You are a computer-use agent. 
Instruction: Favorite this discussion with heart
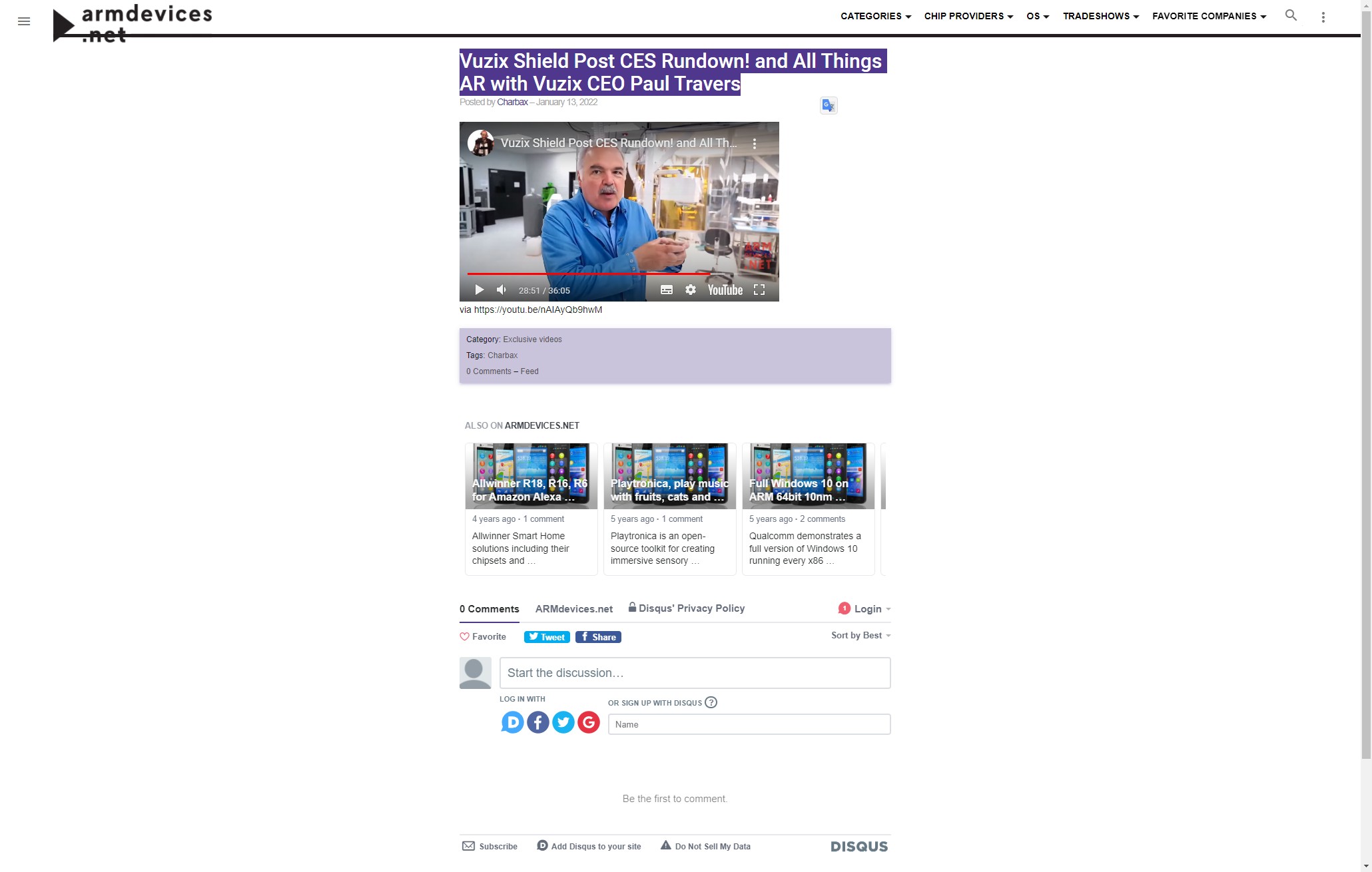pos(483,637)
